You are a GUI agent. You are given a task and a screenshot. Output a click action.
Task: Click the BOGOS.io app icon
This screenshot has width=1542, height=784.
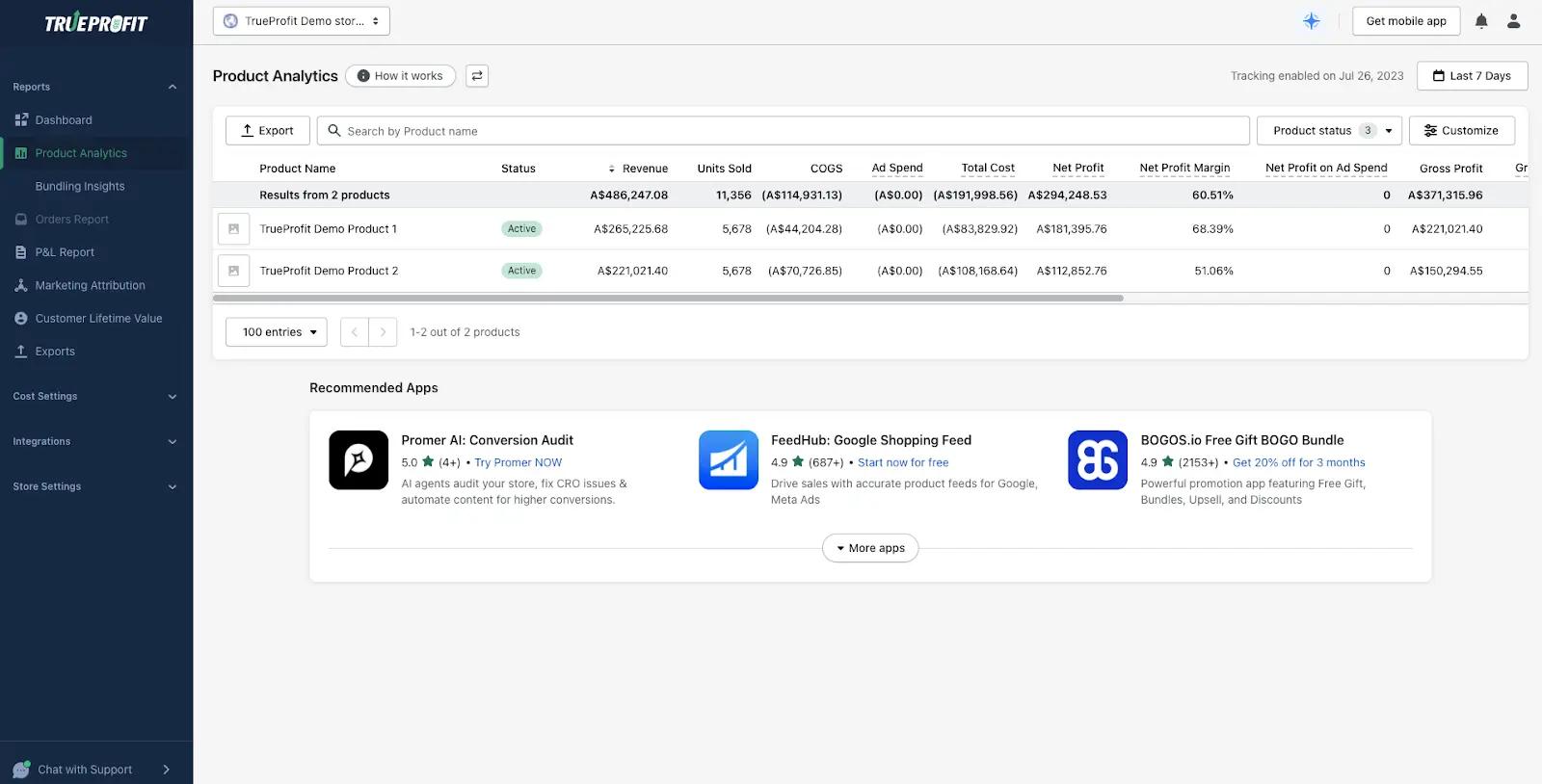[1098, 460]
